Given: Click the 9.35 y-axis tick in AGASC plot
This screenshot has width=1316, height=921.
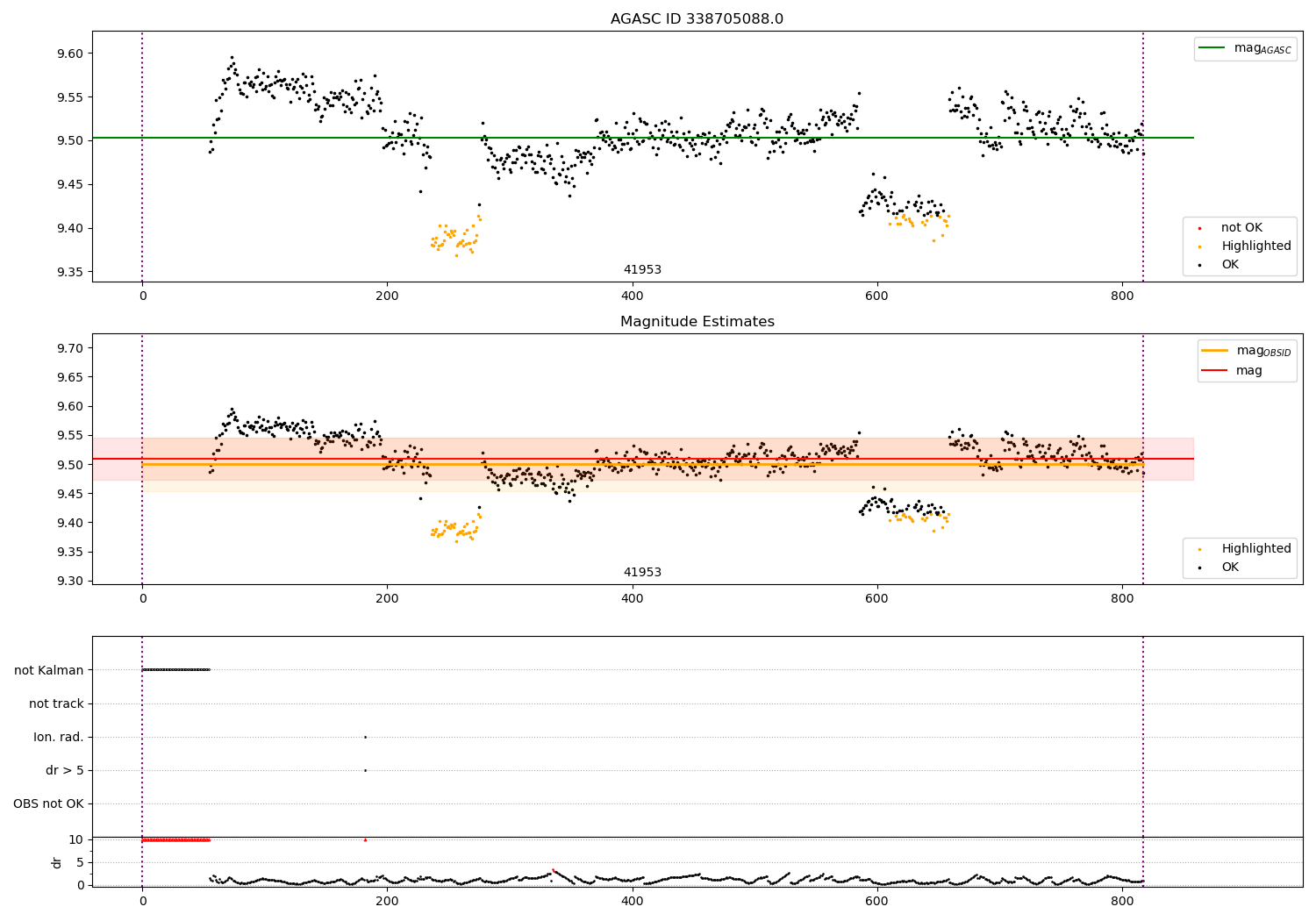Looking at the screenshot, I should (x=69, y=273).
